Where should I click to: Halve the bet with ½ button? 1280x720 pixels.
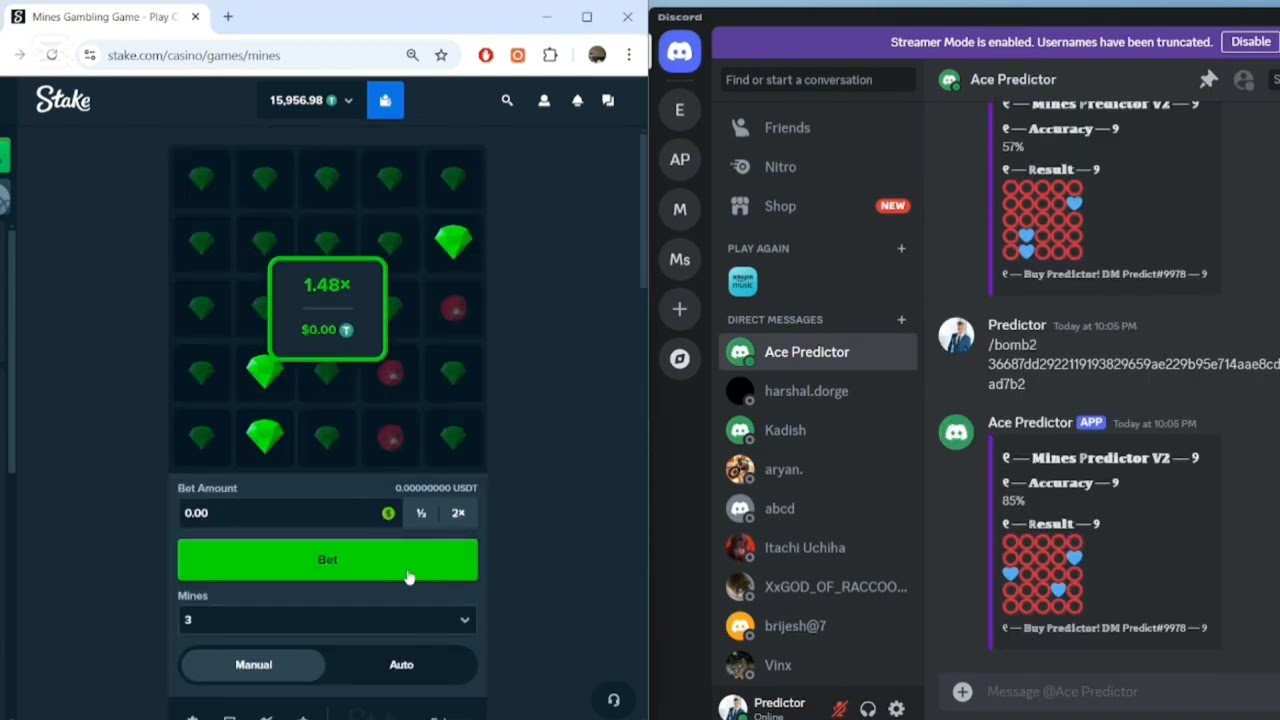pyautogui.click(x=421, y=513)
